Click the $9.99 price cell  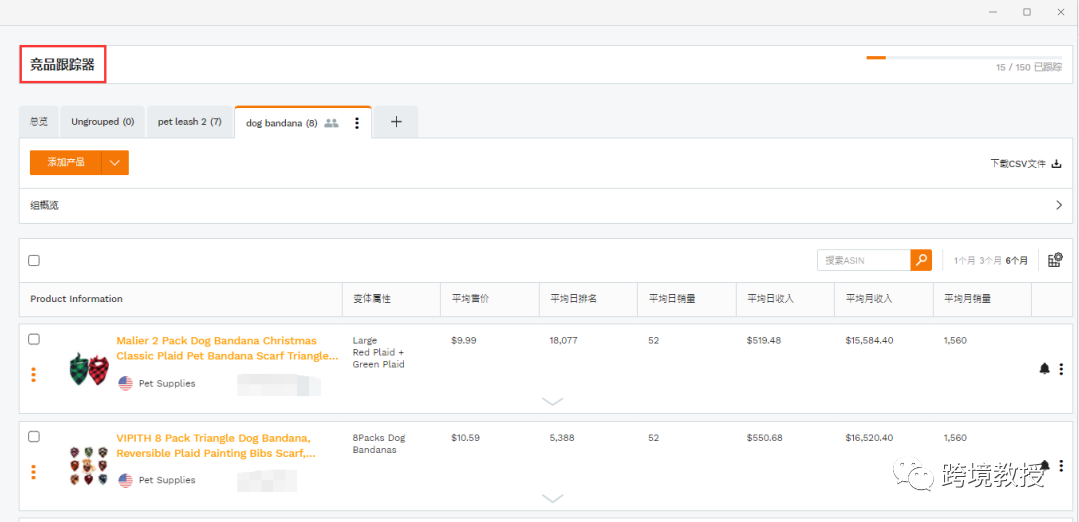[464, 340]
